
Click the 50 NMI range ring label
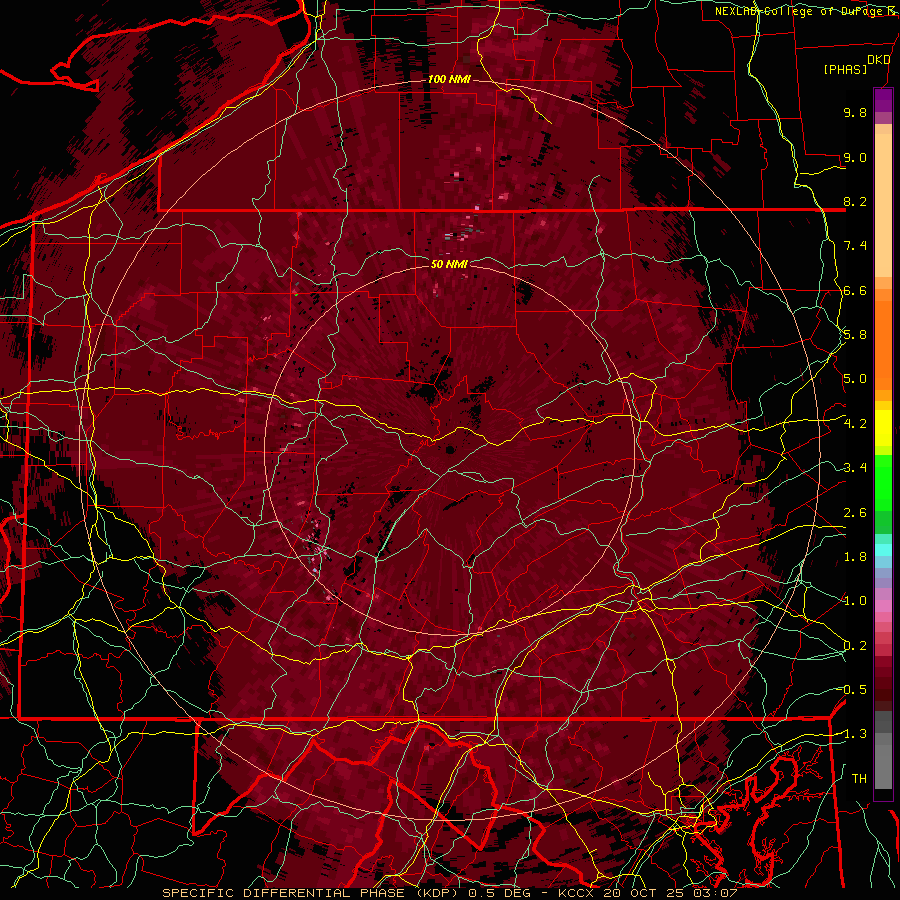pyautogui.click(x=449, y=264)
